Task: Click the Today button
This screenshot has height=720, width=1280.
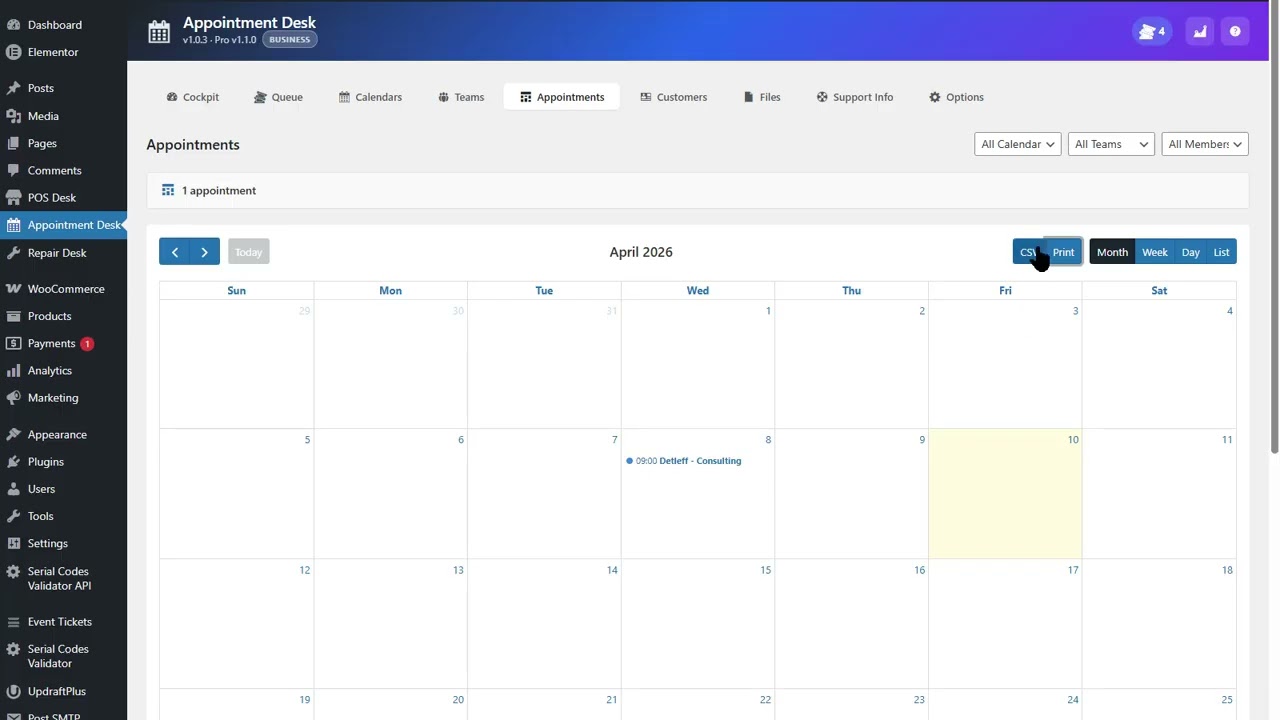Action: click(249, 252)
